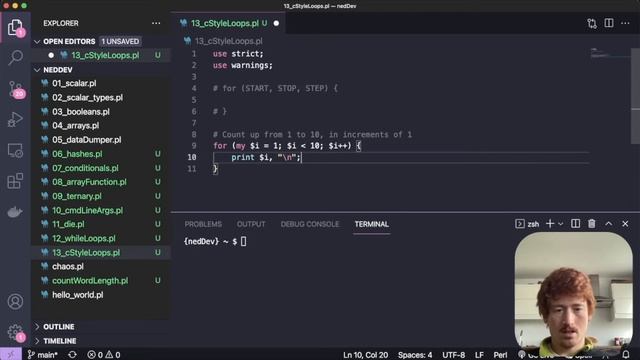Change language mode via Perl
640x360 pixels.
click(500, 355)
